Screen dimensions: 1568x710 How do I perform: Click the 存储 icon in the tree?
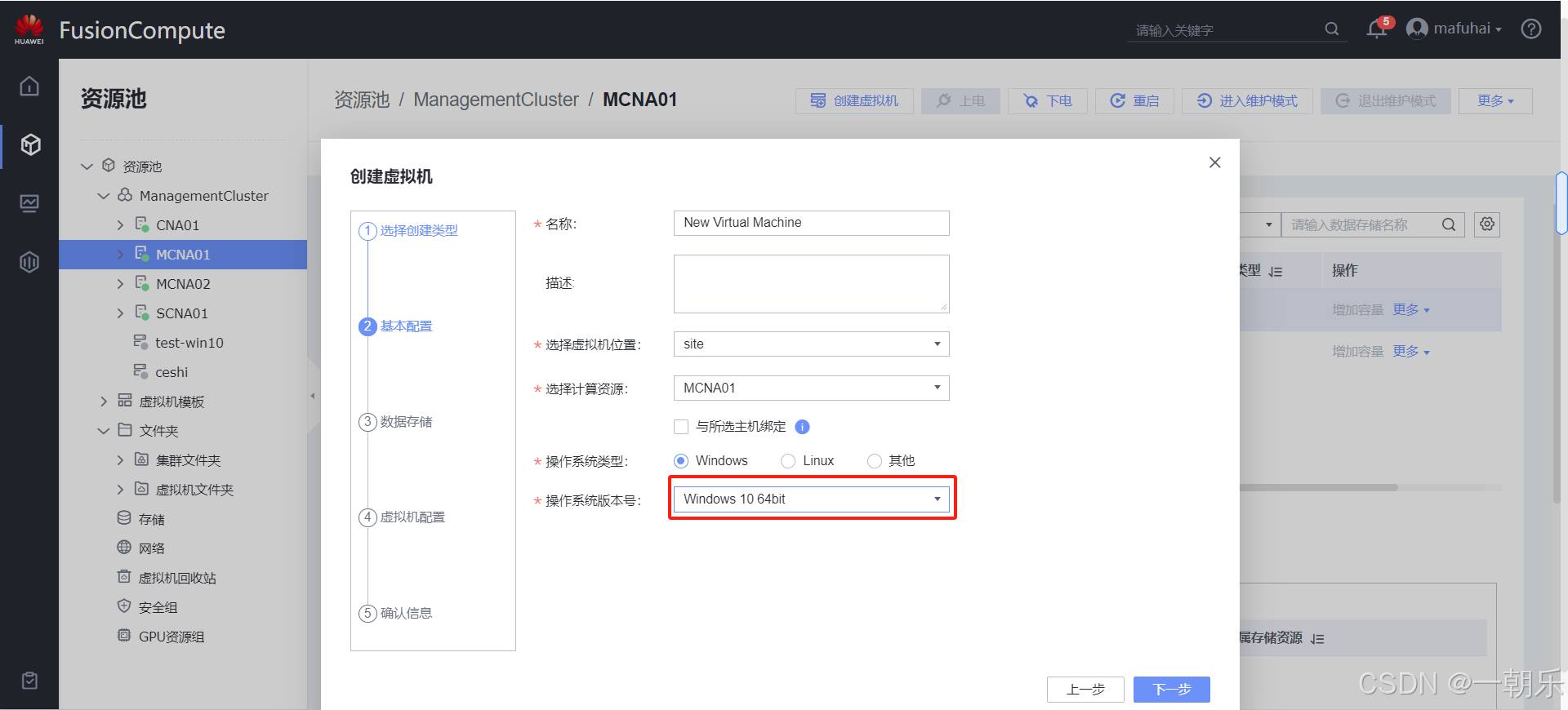click(x=124, y=518)
